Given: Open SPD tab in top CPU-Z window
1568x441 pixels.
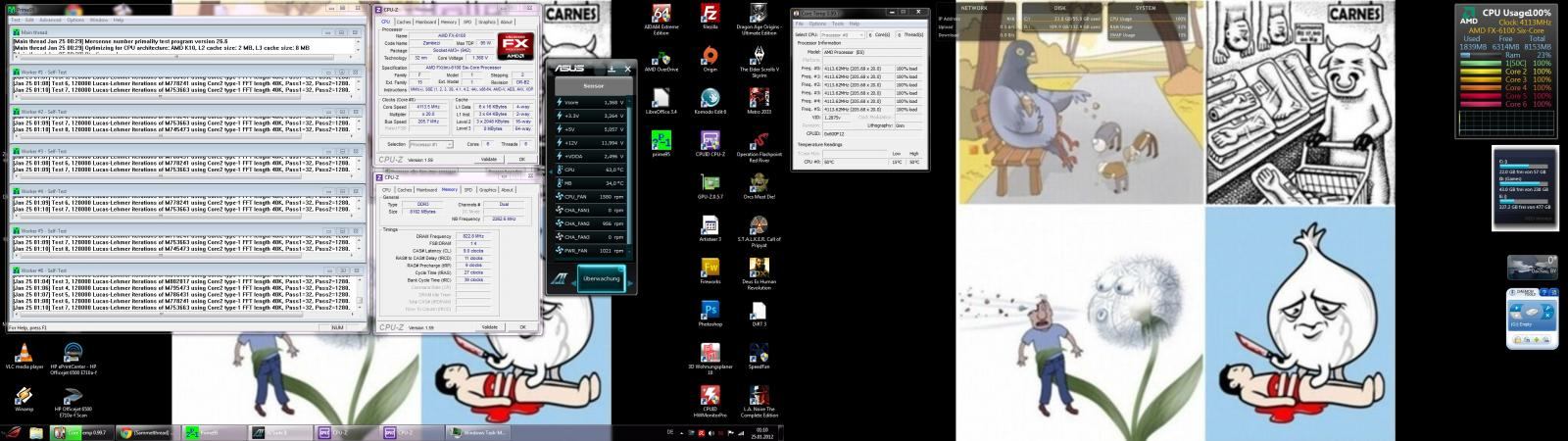Looking at the screenshot, I should point(467,22).
